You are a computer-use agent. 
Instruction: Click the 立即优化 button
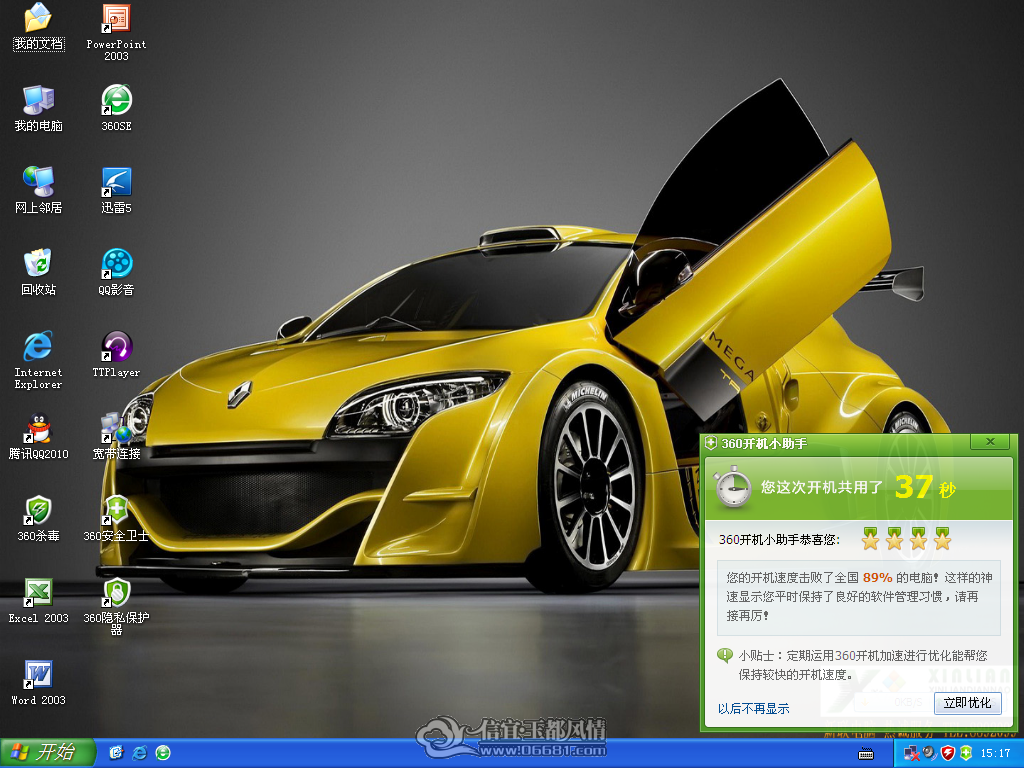click(967, 703)
